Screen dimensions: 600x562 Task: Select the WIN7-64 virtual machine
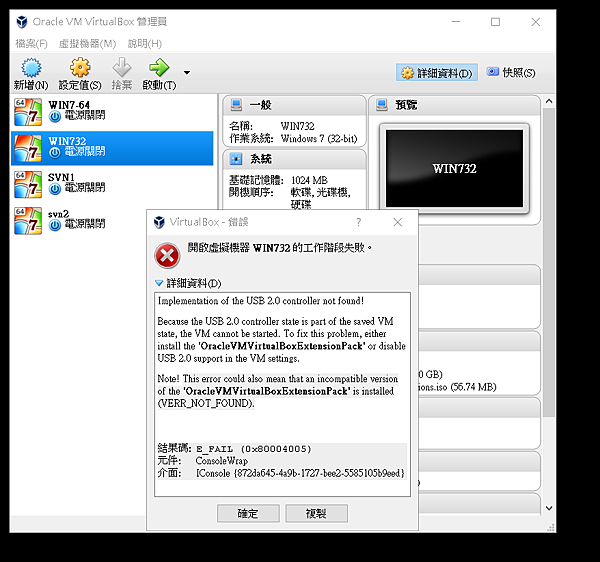[x=112, y=112]
